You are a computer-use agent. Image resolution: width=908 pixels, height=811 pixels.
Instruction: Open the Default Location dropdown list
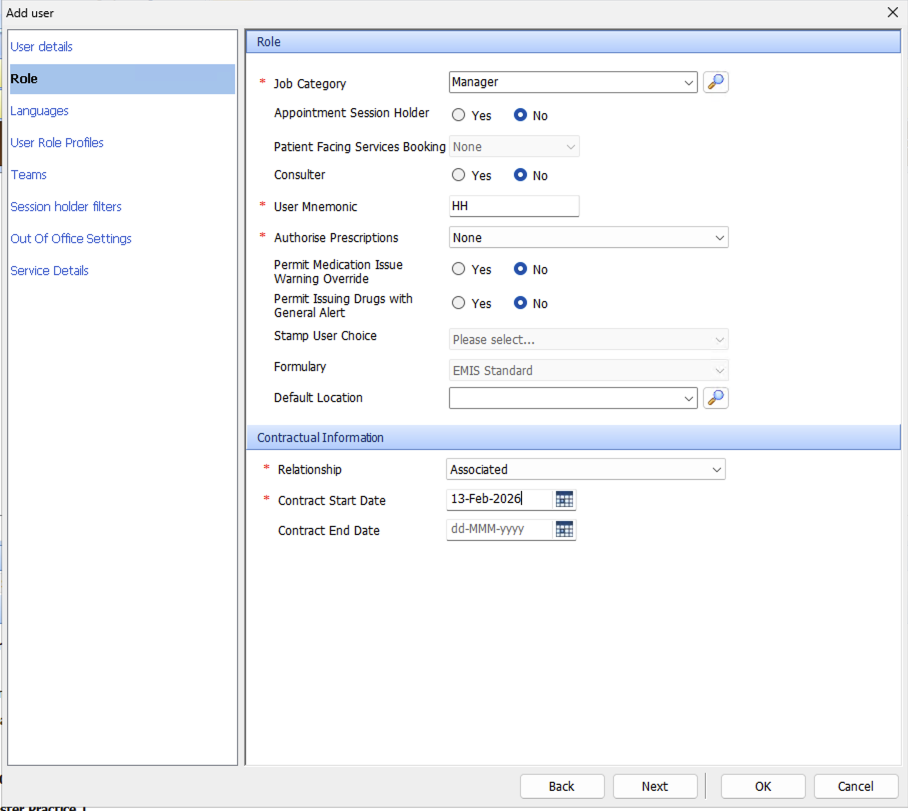click(688, 399)
